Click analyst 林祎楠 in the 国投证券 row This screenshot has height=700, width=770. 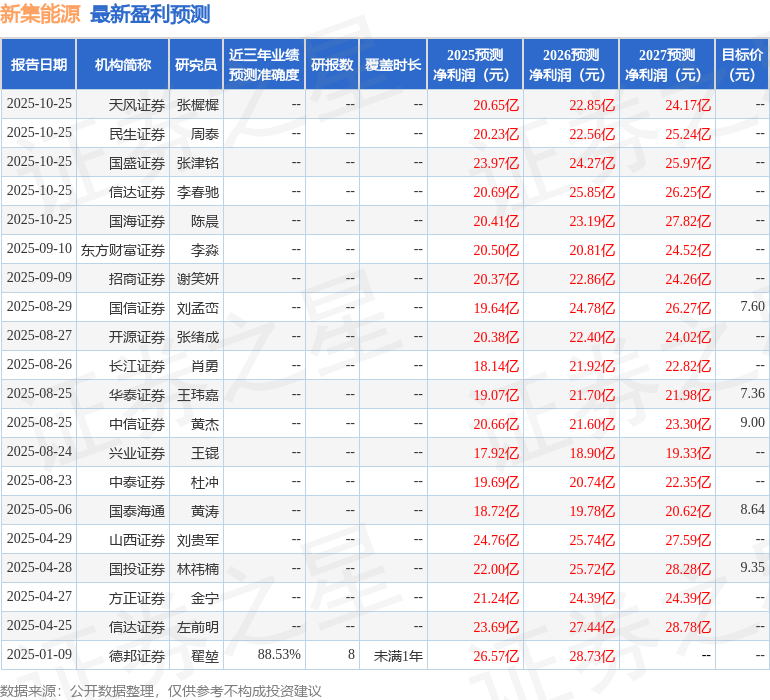(198, 569)
